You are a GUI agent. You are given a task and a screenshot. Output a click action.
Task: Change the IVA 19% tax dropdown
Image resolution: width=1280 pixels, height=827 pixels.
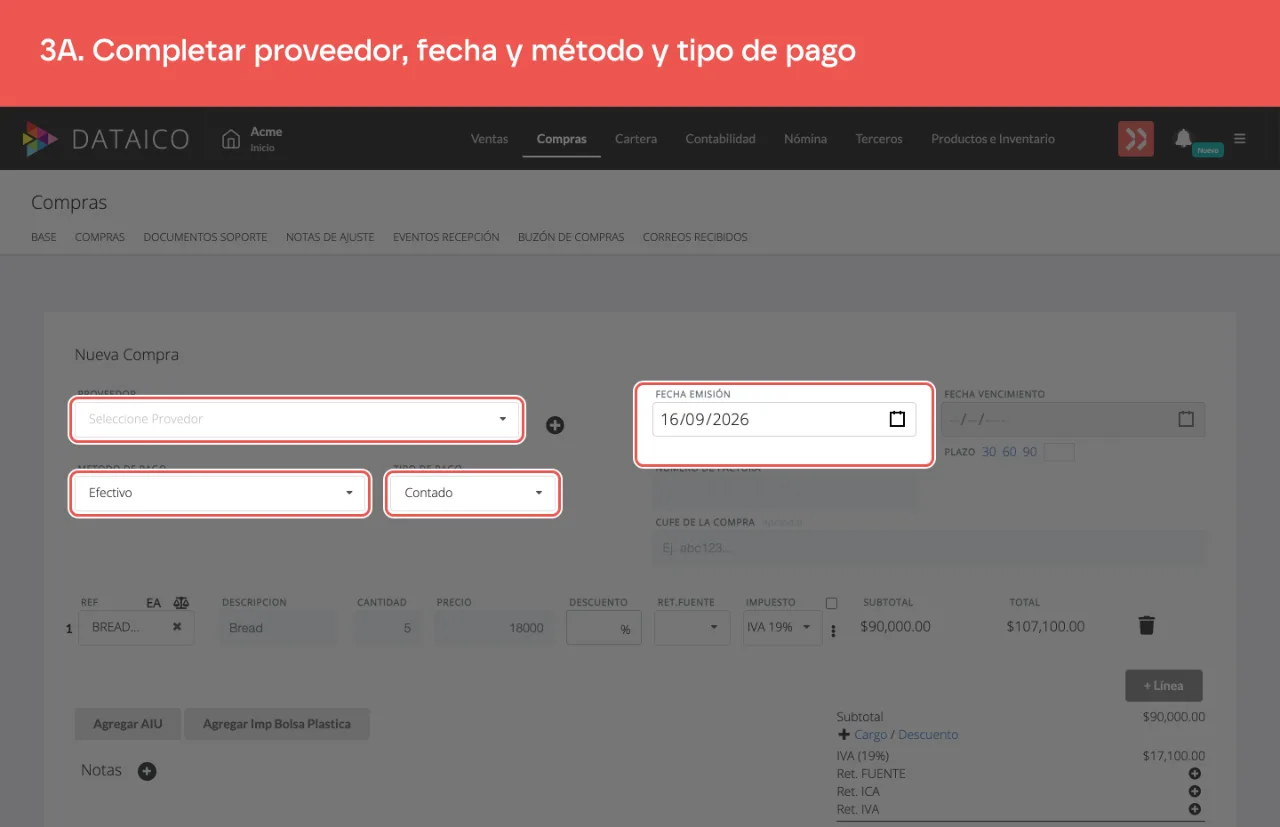pyautogui.click(x=782, y=627)
